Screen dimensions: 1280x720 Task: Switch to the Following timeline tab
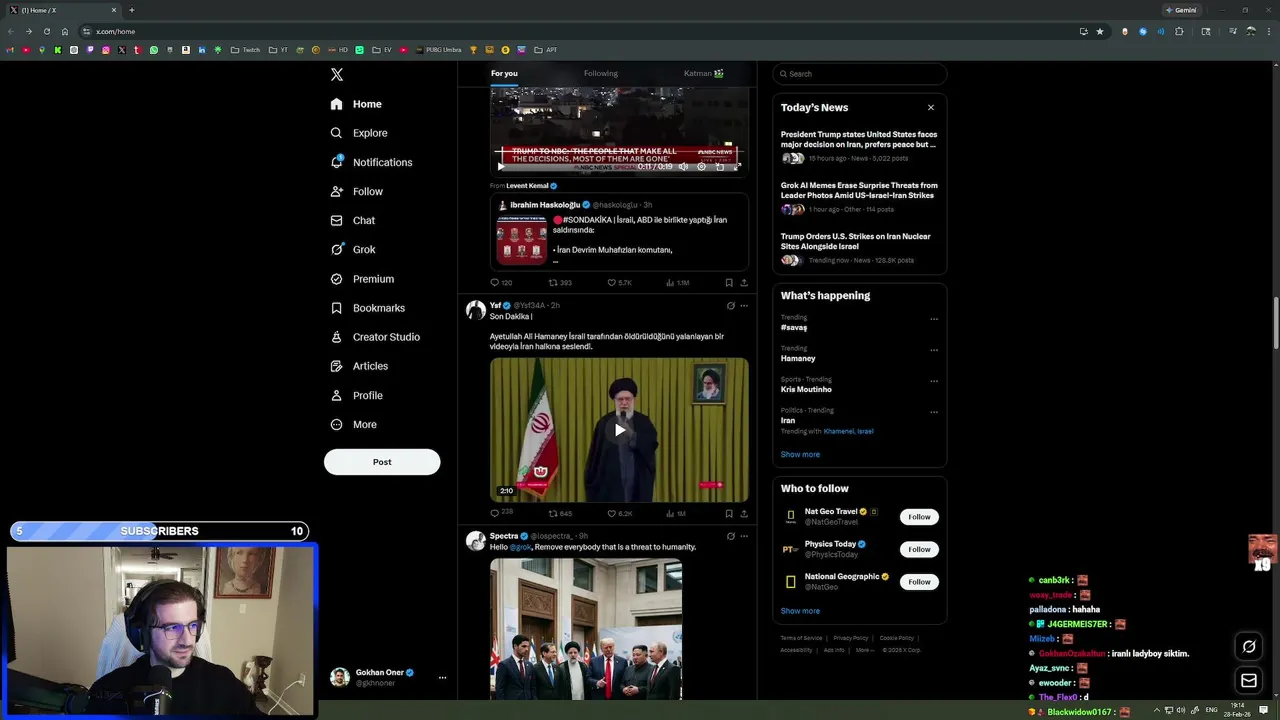pos(601,73)
